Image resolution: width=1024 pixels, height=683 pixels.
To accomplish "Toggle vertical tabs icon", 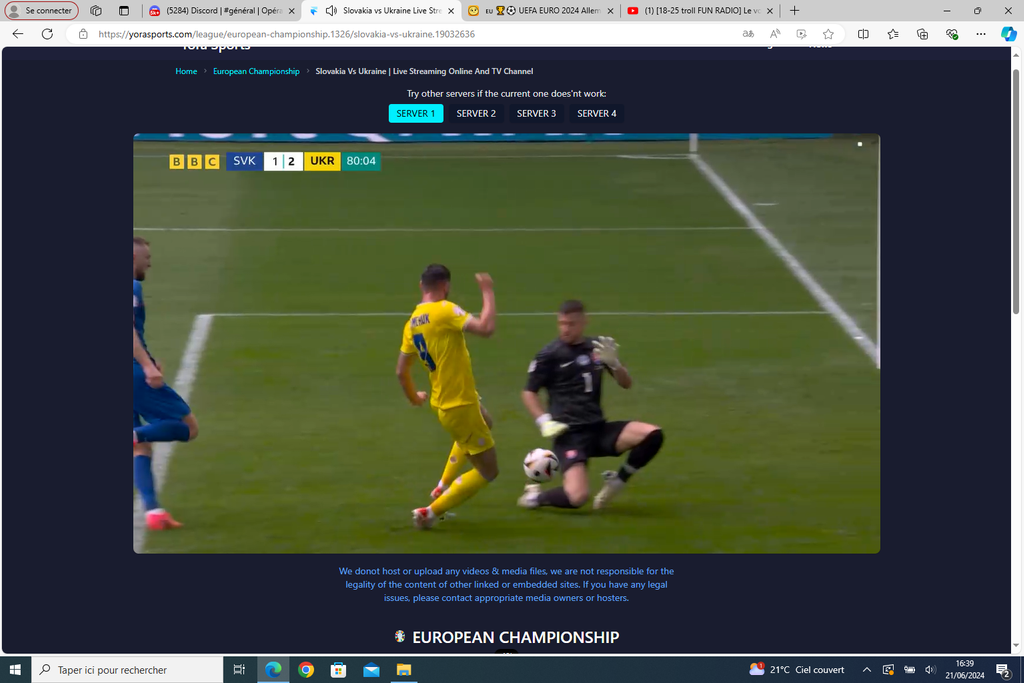I will (124, 10).
